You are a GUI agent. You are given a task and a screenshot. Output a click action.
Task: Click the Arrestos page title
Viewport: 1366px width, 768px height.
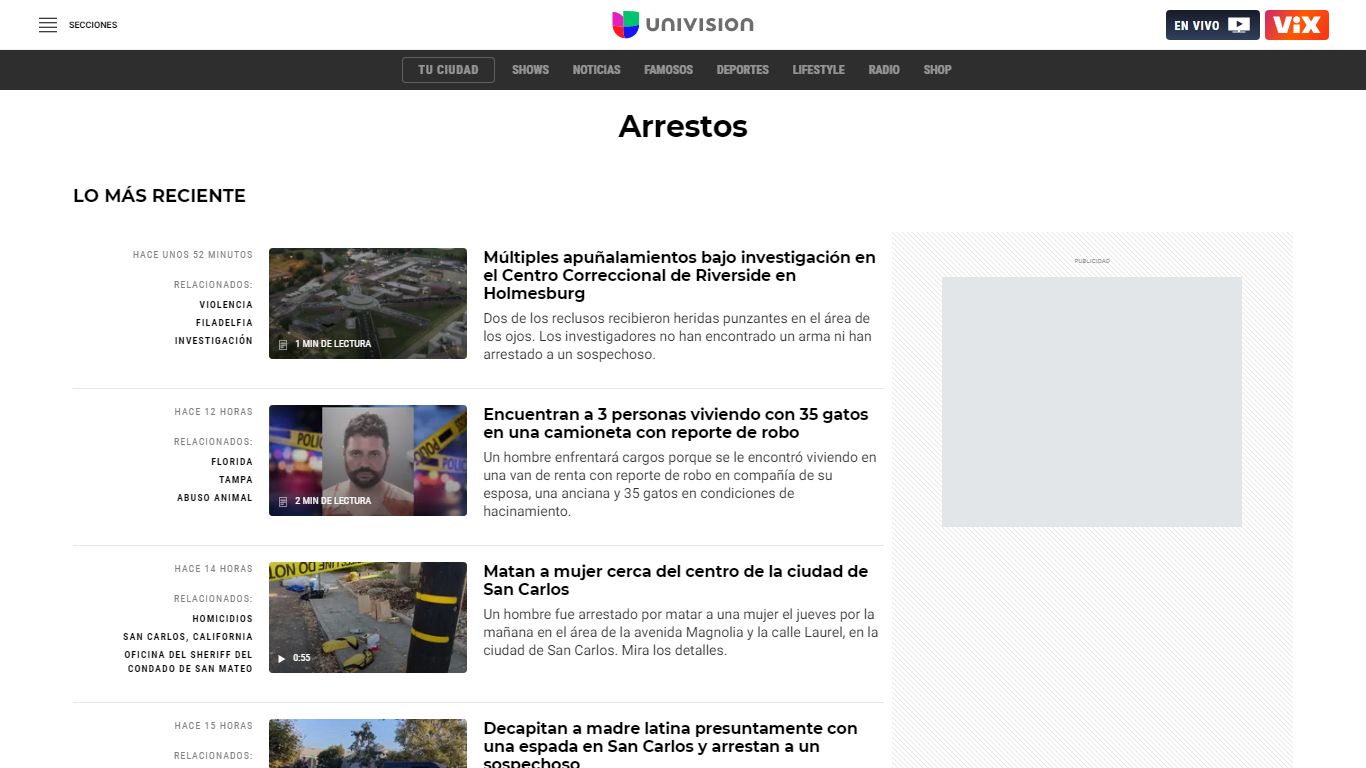[x=683, y=127]
